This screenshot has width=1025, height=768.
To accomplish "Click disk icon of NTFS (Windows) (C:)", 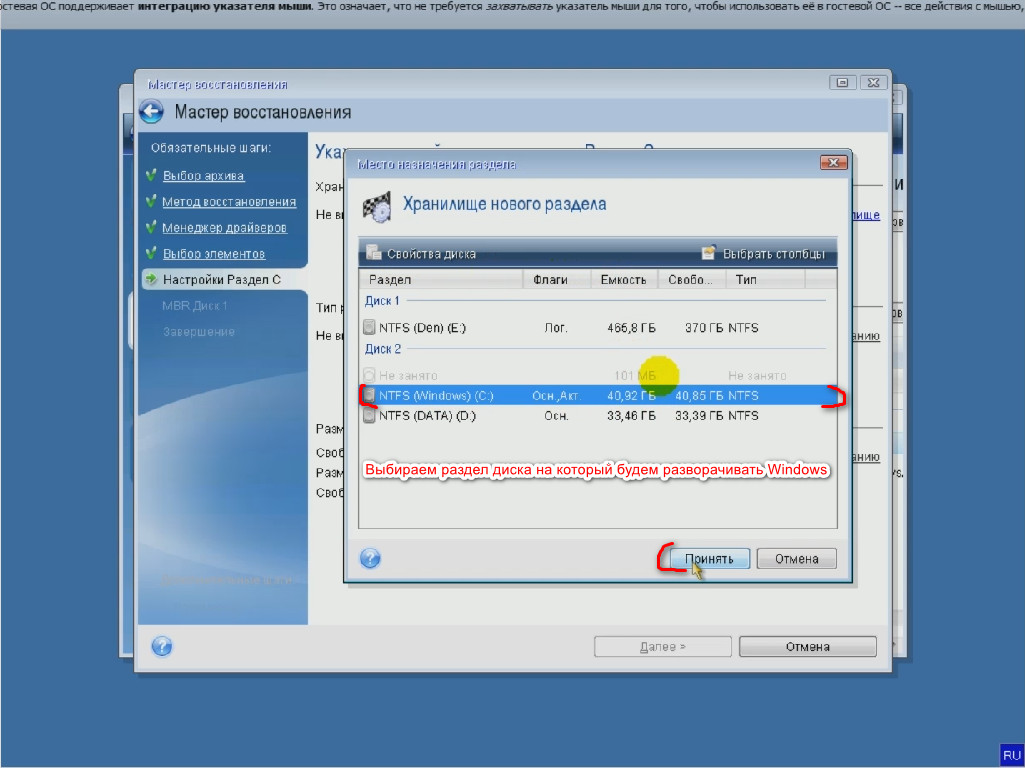I will [x=370, y=396].
